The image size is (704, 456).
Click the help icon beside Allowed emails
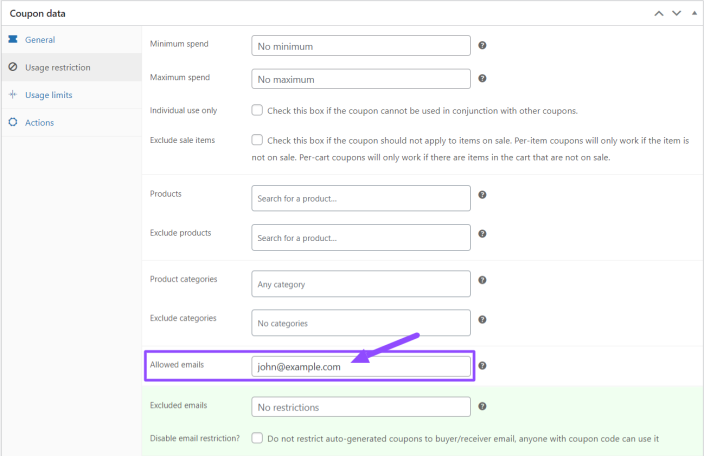(x=482, y=366)
